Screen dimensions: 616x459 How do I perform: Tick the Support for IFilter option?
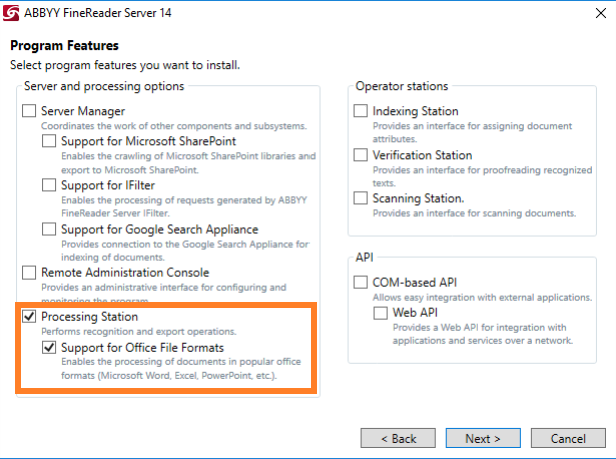tap(49, 185)
